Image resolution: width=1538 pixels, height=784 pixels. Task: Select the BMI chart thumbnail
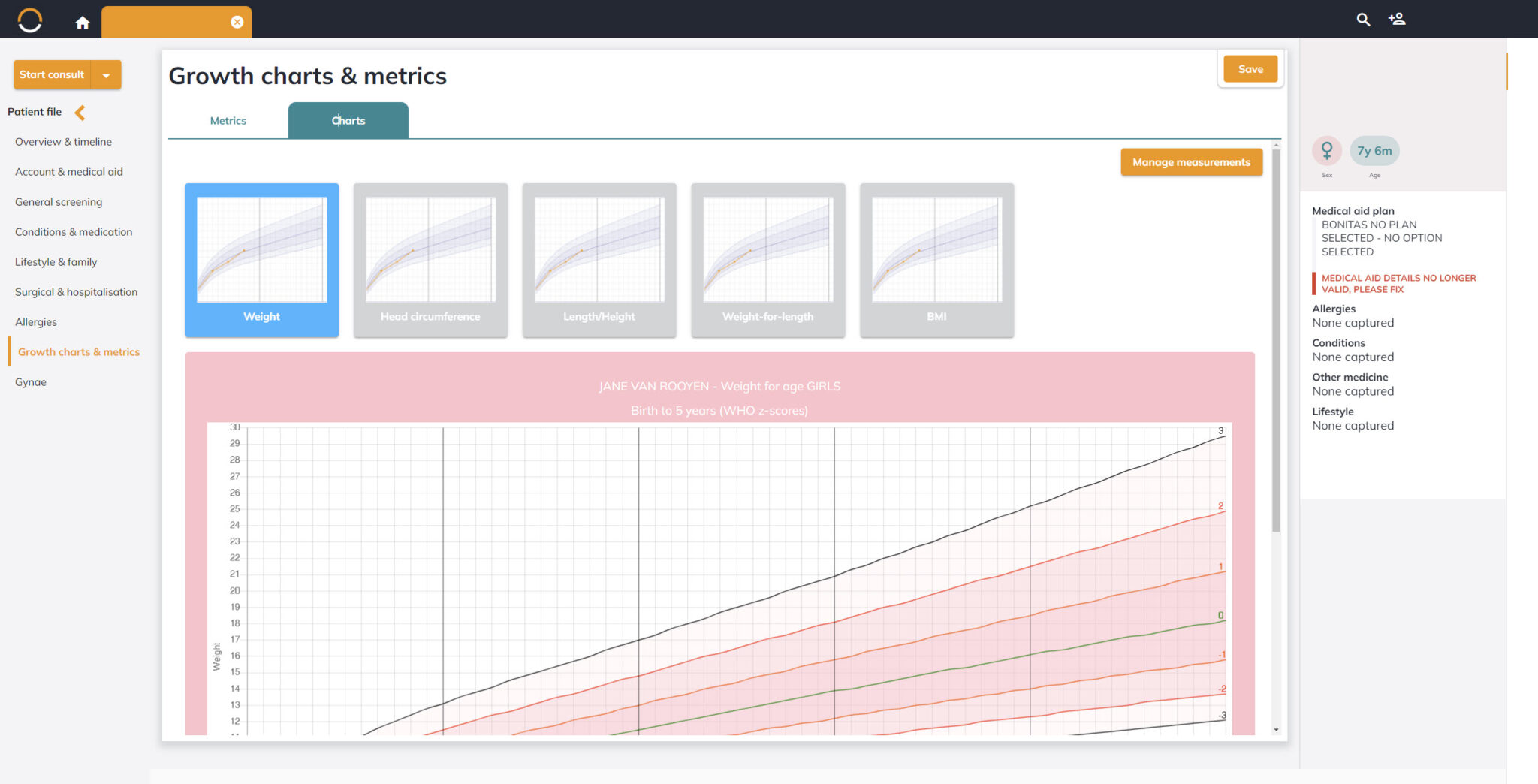[x=936, y=260]
